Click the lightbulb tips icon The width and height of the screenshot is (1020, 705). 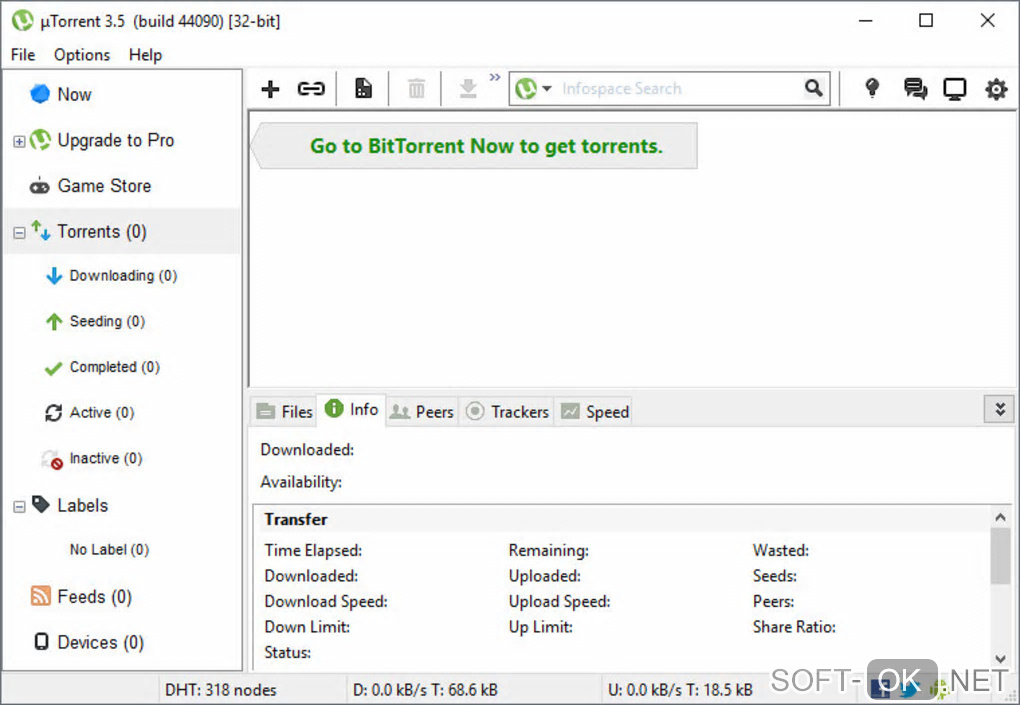[x=872, y=88]
